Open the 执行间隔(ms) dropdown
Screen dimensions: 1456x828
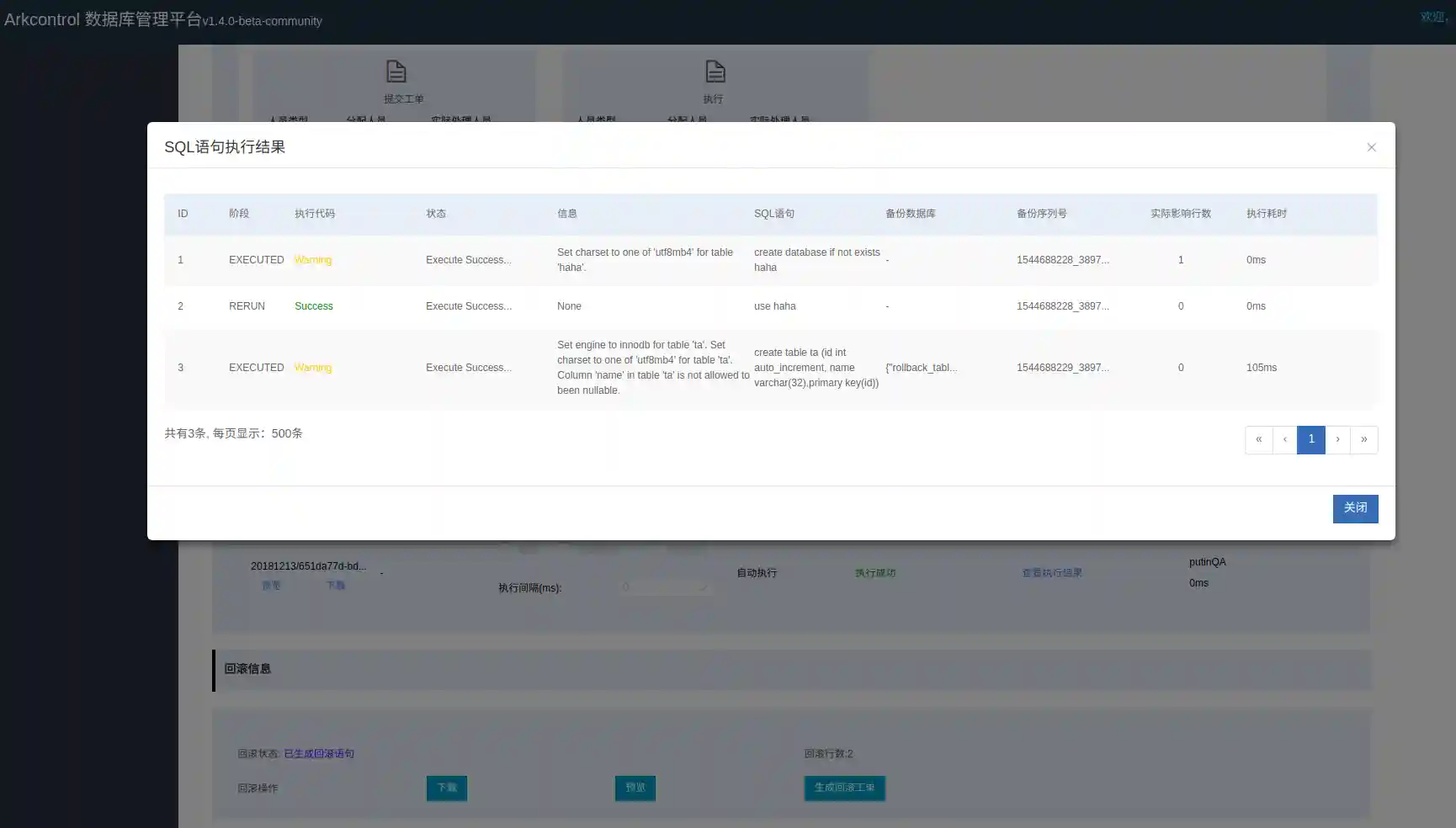pos(665,586)
